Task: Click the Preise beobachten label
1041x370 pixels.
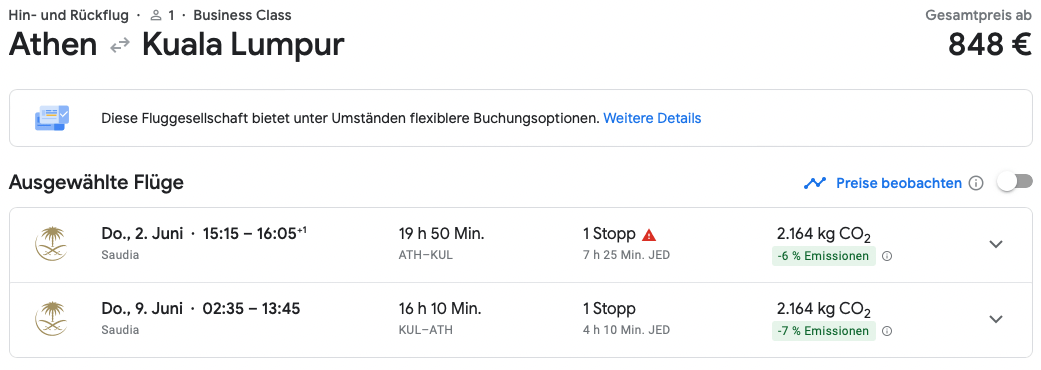Action: tap(899, 183)
